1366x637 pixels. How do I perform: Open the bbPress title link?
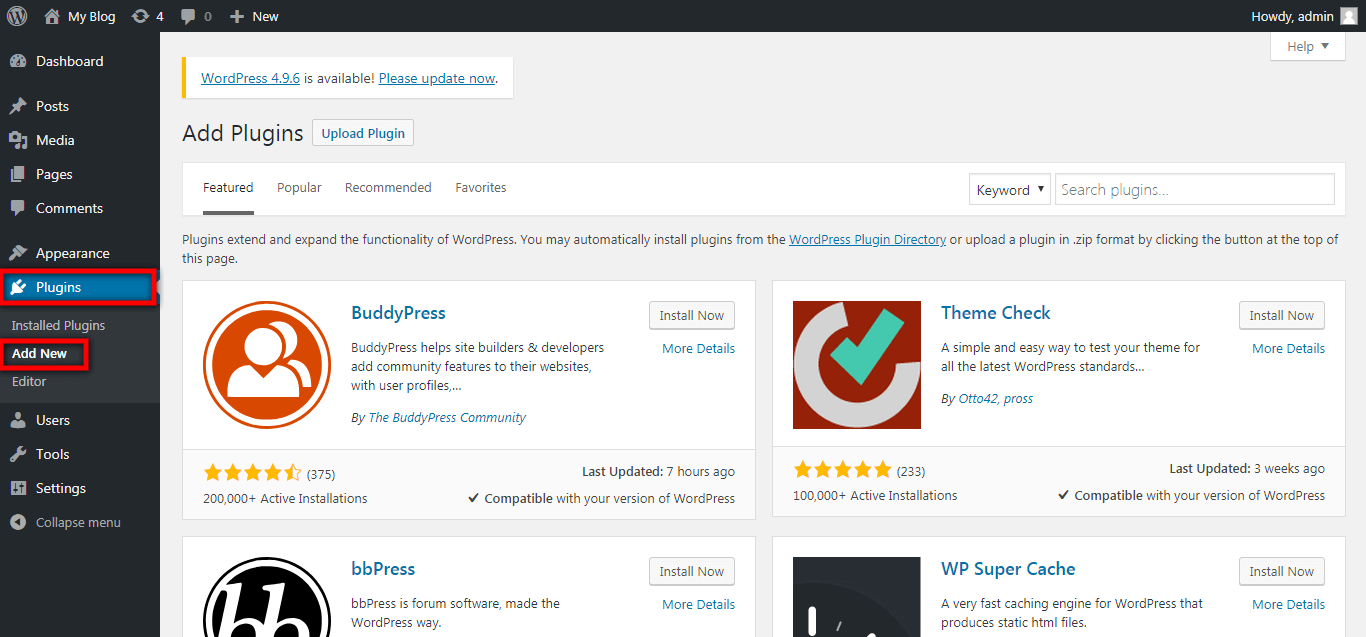pyautogui.click(x=383, y=569)
